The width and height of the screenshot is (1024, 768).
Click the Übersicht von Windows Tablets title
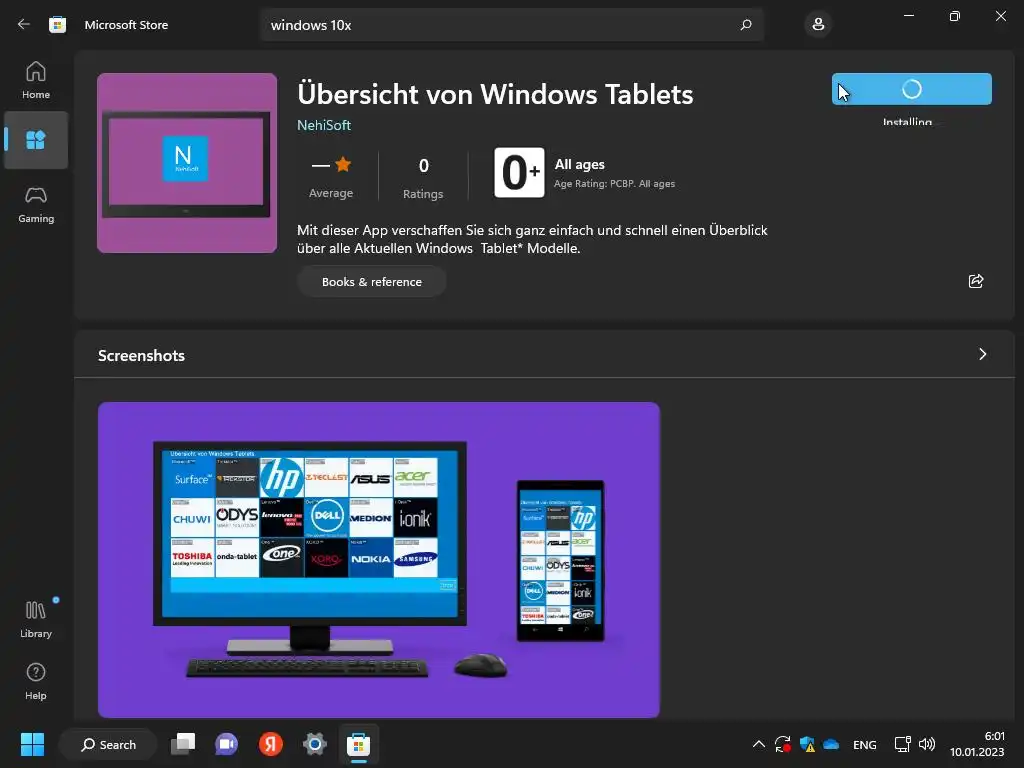coord(495,95)
